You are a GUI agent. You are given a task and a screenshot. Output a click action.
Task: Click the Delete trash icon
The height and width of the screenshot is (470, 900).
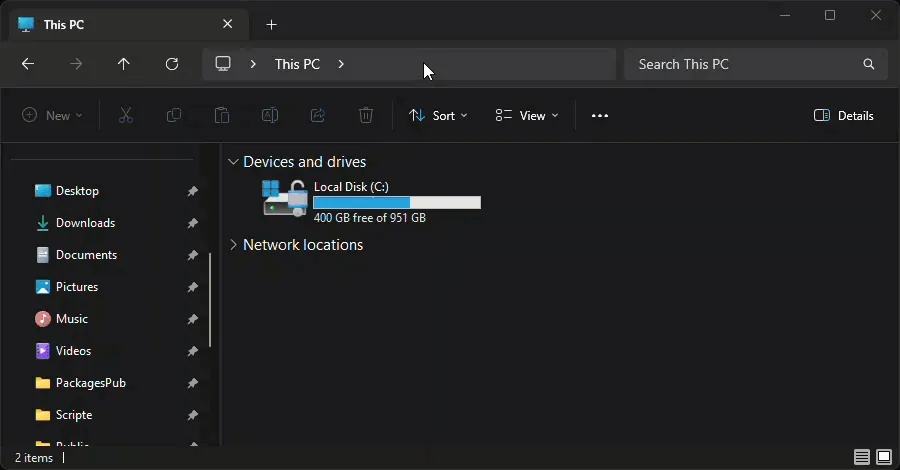coord(366,115)
